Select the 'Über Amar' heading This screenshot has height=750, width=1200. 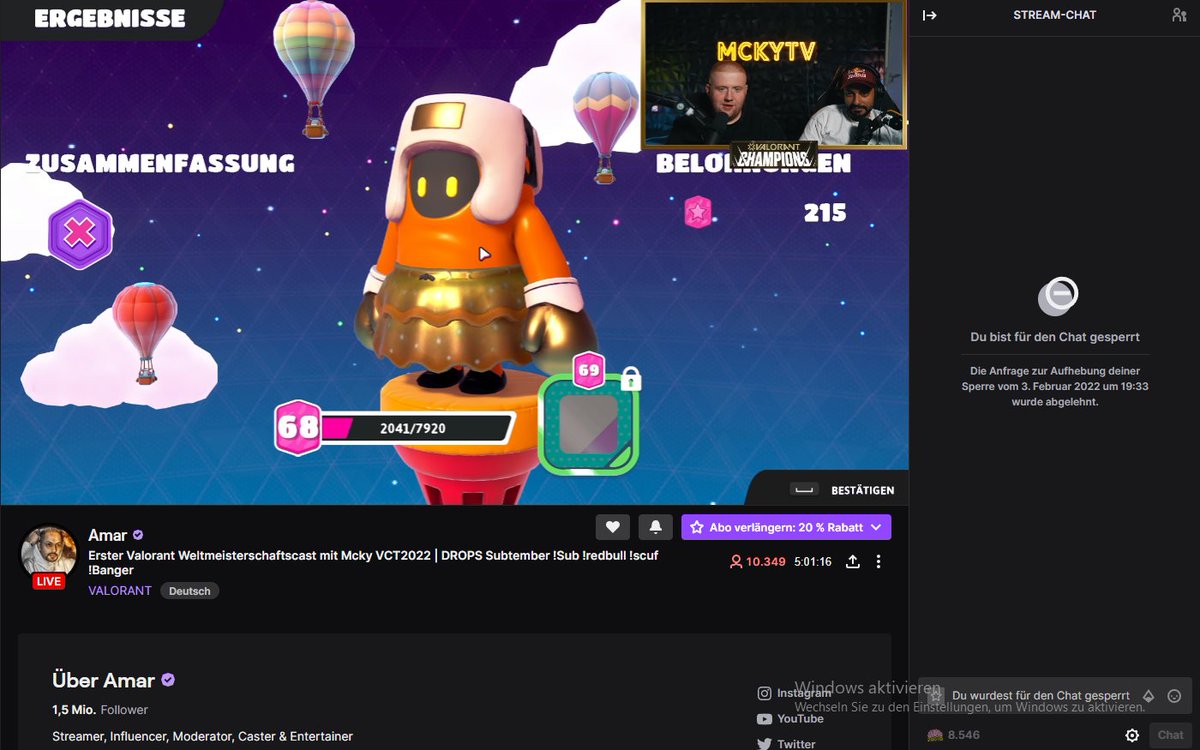click(103, 680)
